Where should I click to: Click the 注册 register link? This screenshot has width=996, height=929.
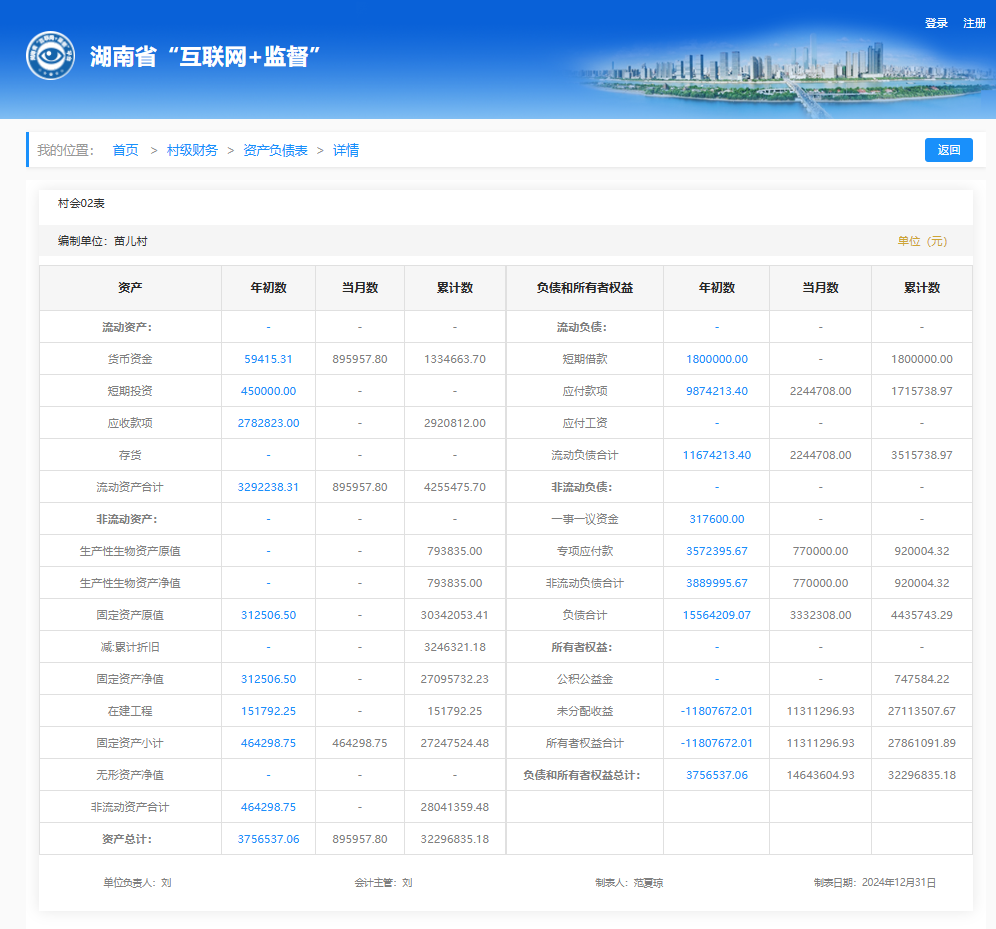click(x=974, y=23)
